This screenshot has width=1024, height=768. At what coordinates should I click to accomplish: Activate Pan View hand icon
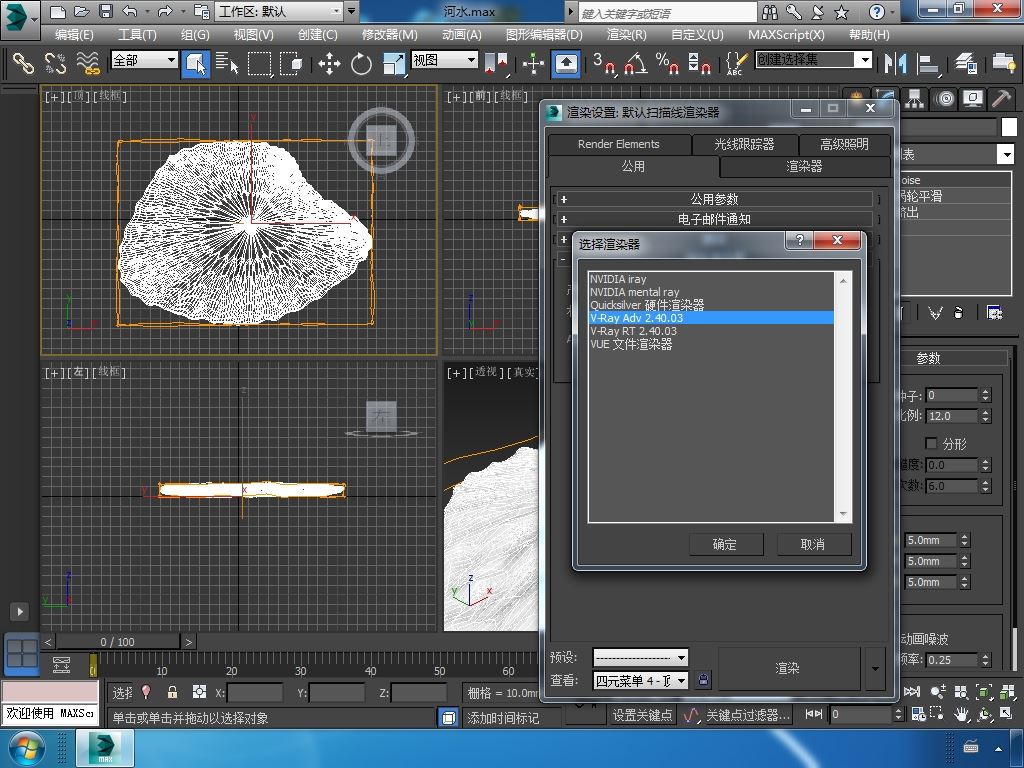pyautogui.click(x=961, y=715)
